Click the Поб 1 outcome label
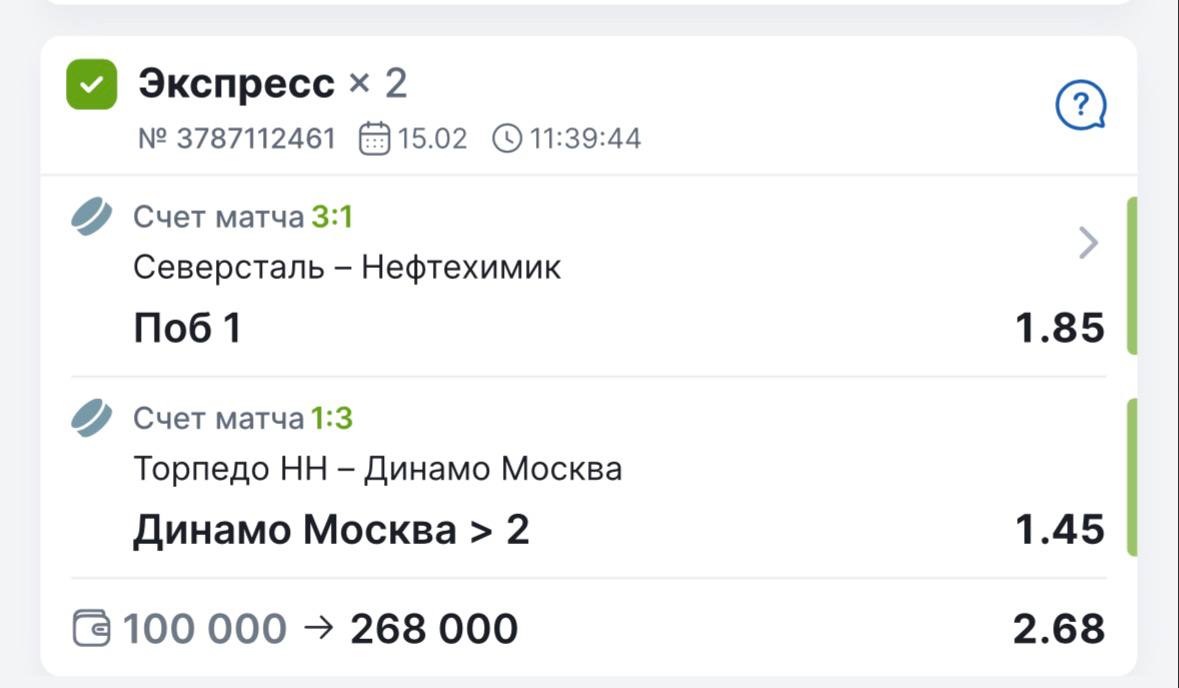1179x688 pixels. tap(187, 328)
